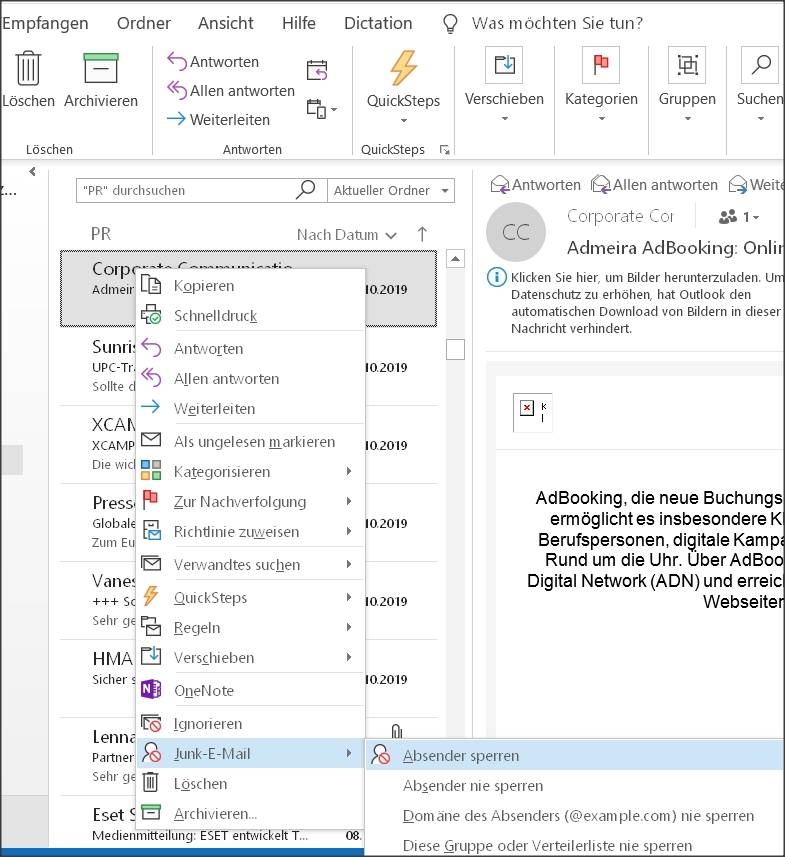This screenshot has width=785, height=857.
Task: Open the Kategorien flag dropdown
Action: (601, 85)
